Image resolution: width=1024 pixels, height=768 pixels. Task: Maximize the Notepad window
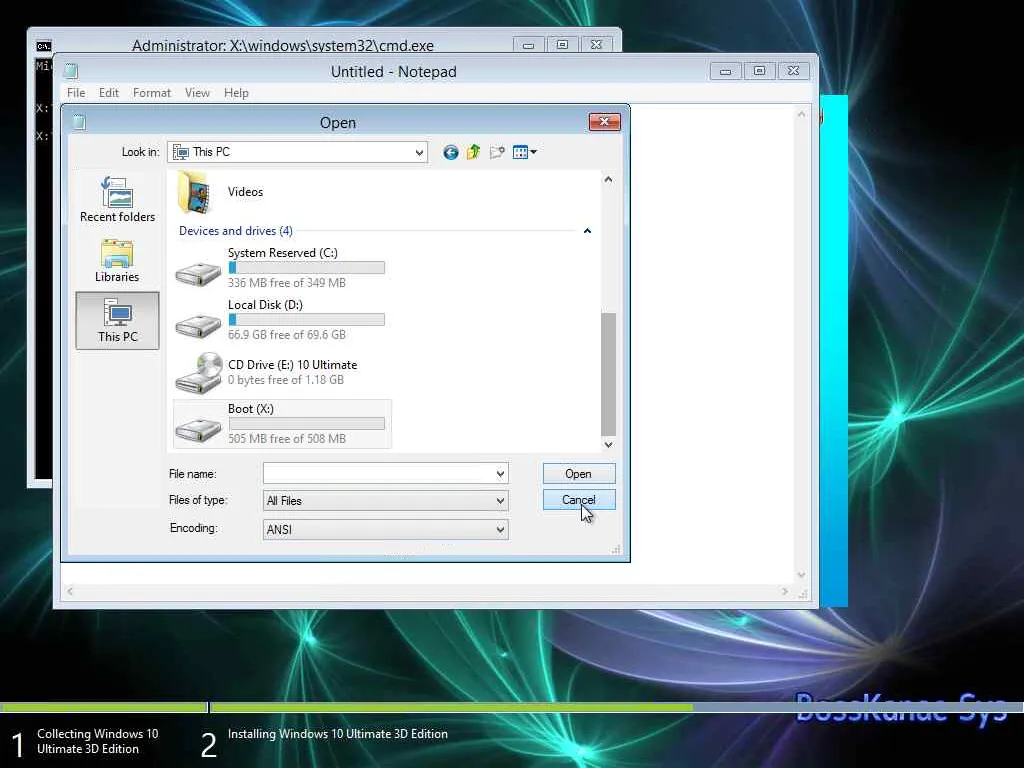(x=759, y=71)
